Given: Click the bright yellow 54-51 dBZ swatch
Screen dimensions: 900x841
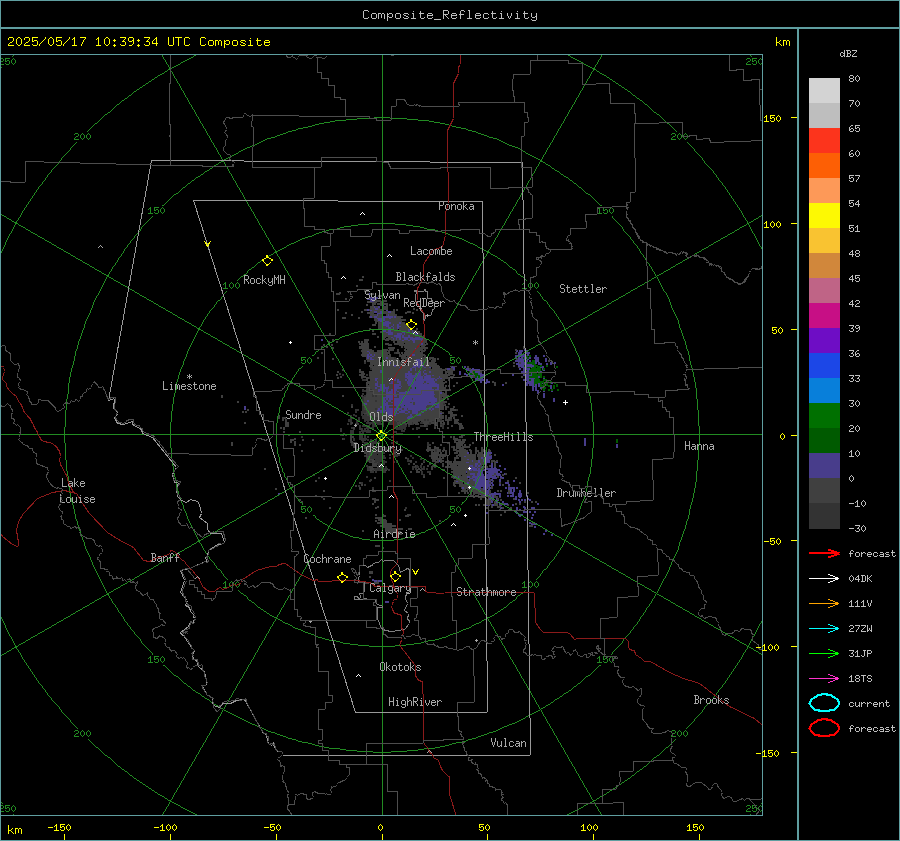Looking at the screenshot, I should click(x=824, y=216).
